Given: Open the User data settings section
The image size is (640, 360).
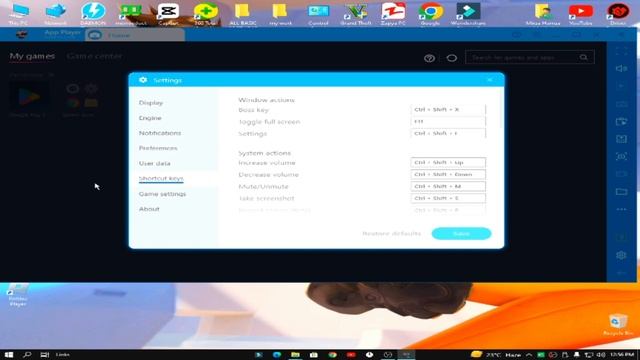Looking at the screenshot, I should click(x=154, y=163).
